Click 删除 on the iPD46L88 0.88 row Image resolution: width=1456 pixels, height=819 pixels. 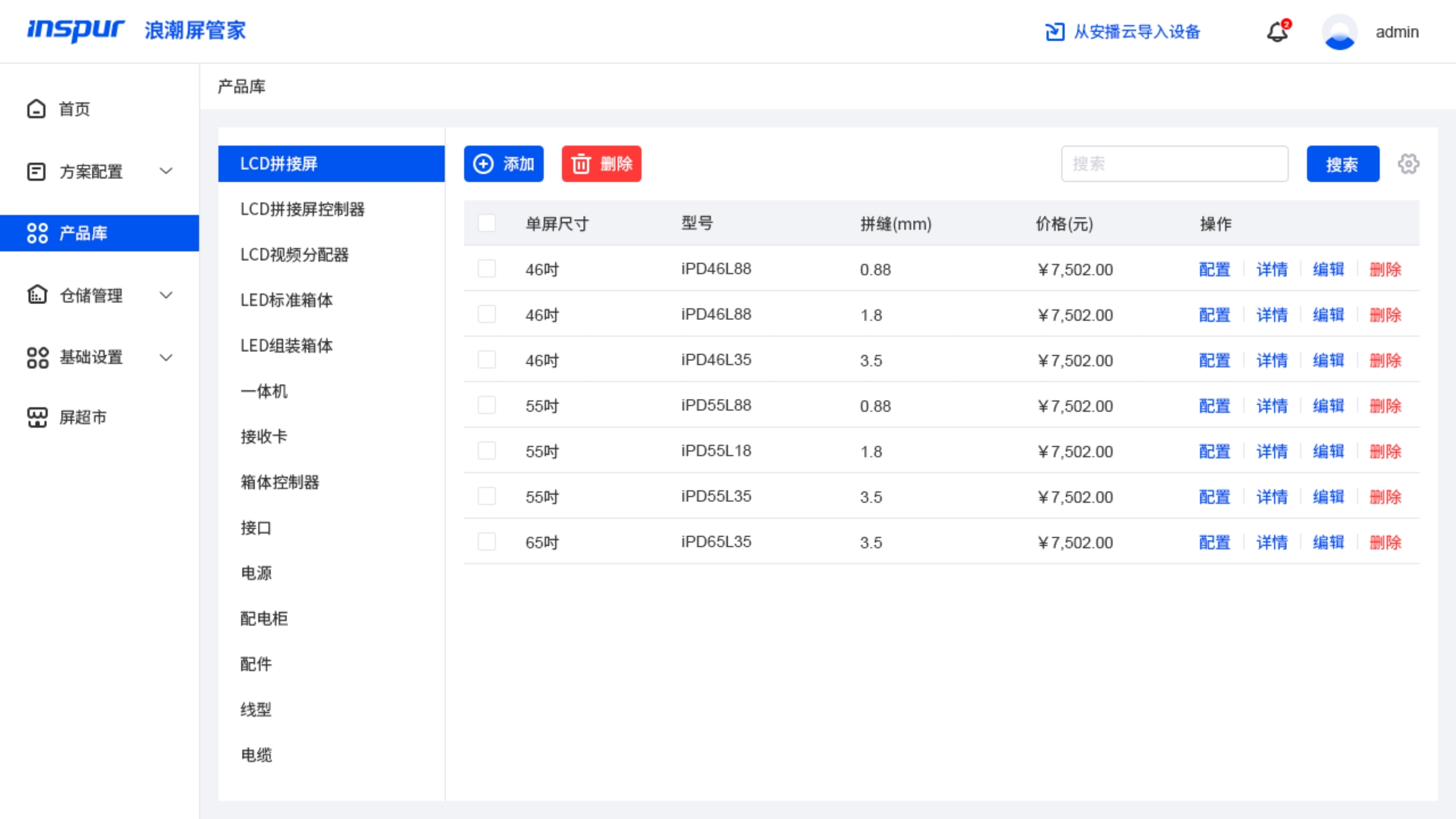[1385, 269]
